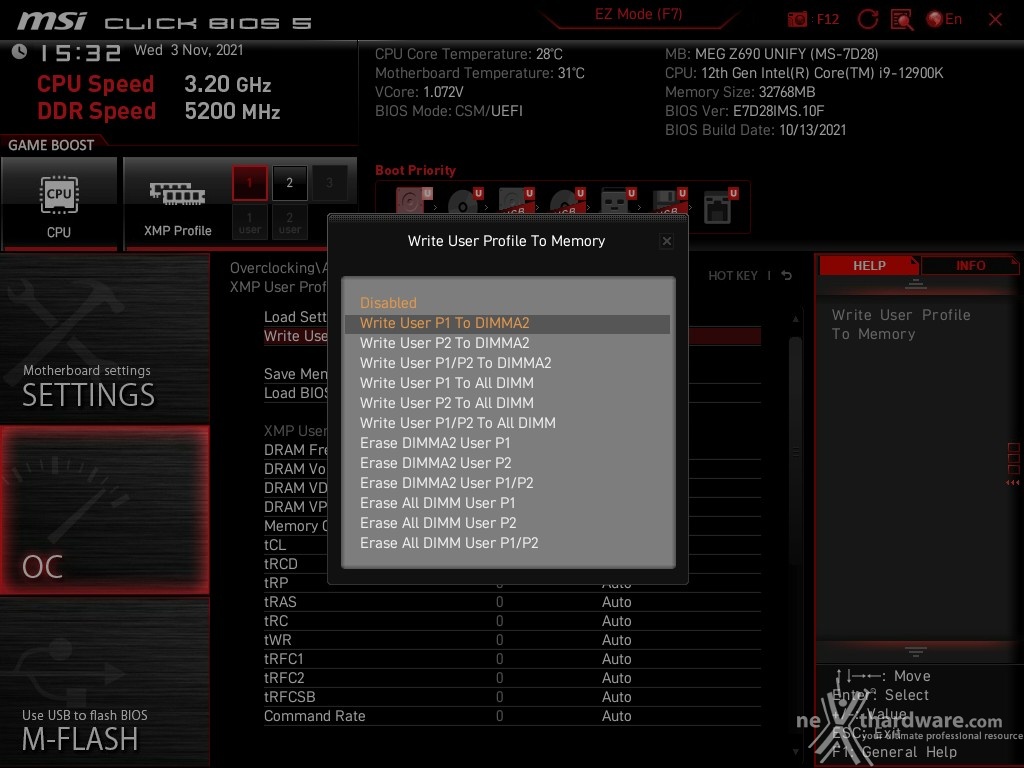The height and width of the screenshot is (768, 1024).
Task: Open the M-FLASH BIOS flashing section
Action: click(x=104, y=683)
